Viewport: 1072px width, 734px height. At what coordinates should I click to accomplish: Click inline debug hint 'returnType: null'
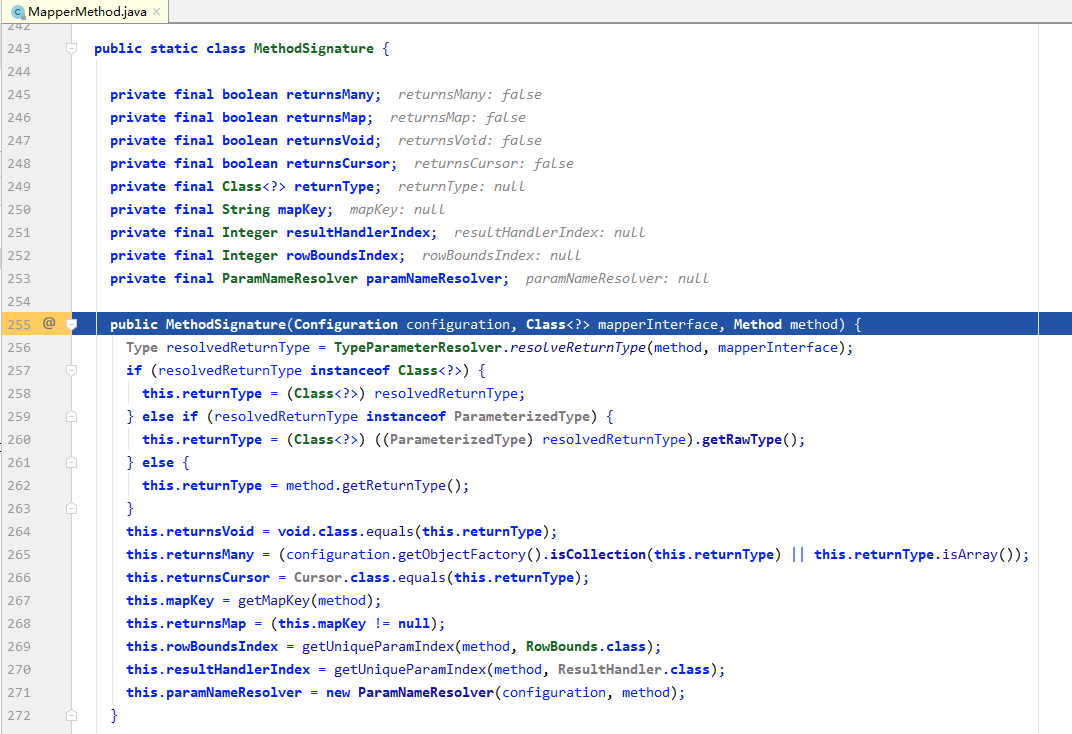point(461,187)
